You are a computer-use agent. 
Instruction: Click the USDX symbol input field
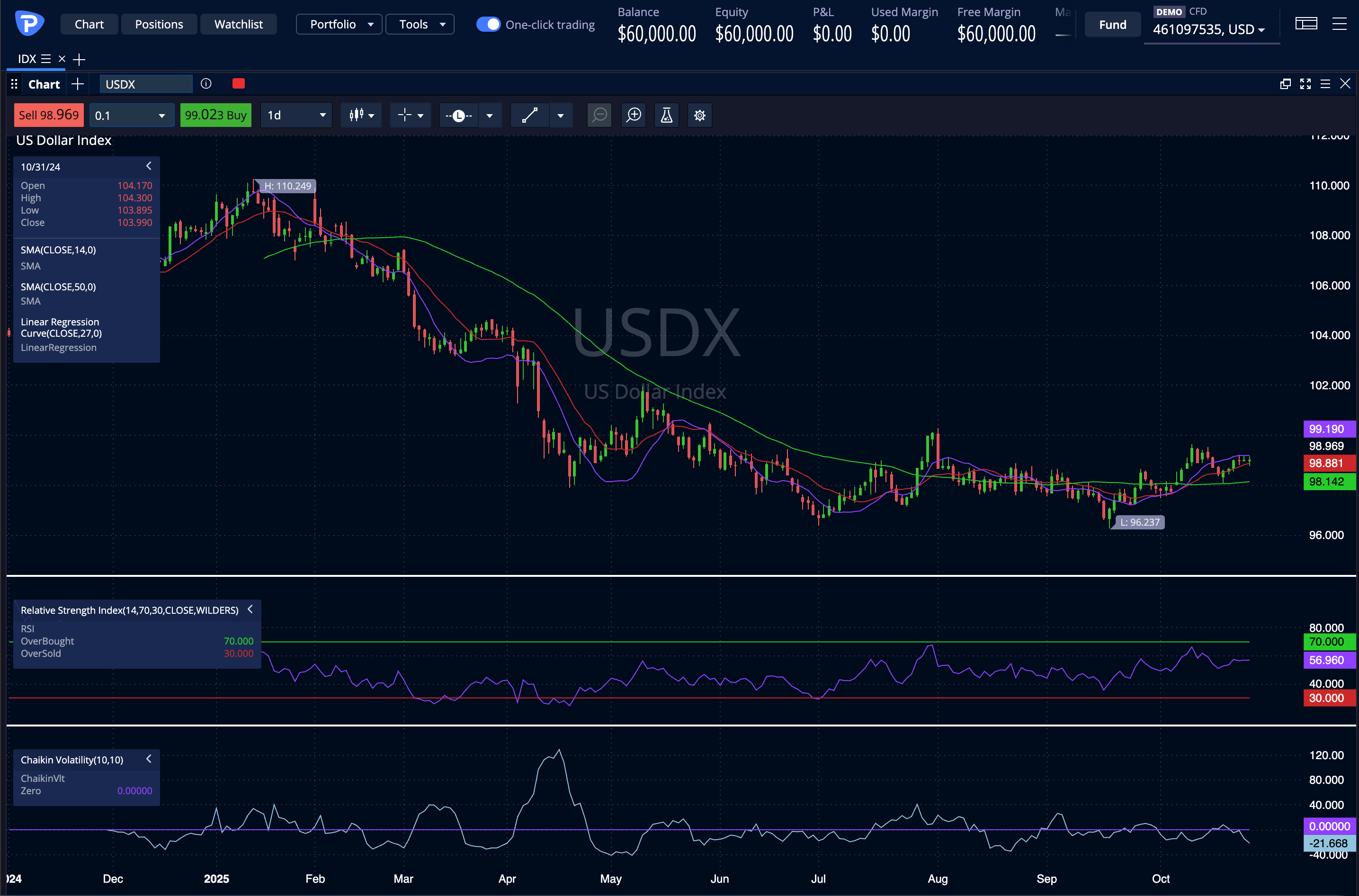146,84
